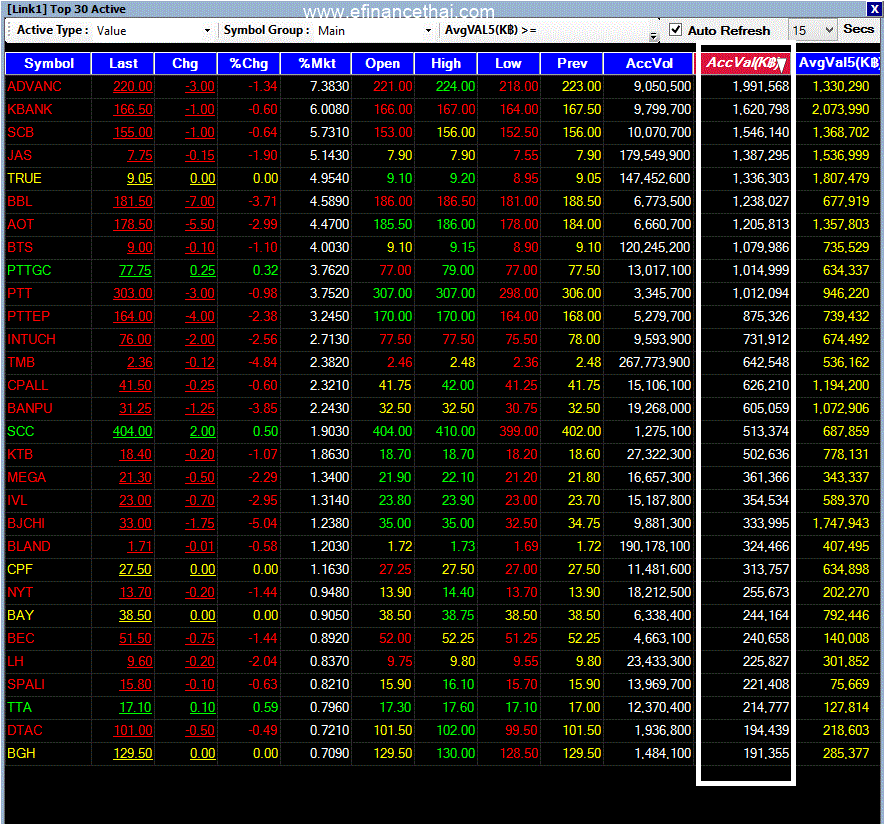Viewport: 885px width, 824px height.
Task: Select the PTTGC symbol
Action: coord(29,270)
